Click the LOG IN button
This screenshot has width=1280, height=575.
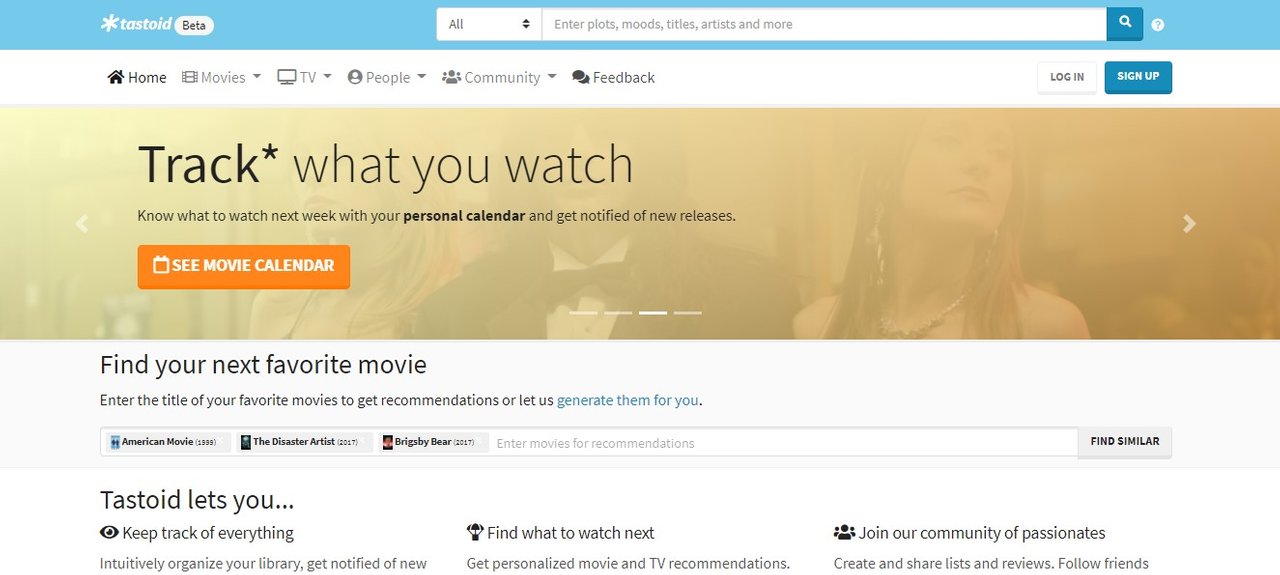[1067, 77]
